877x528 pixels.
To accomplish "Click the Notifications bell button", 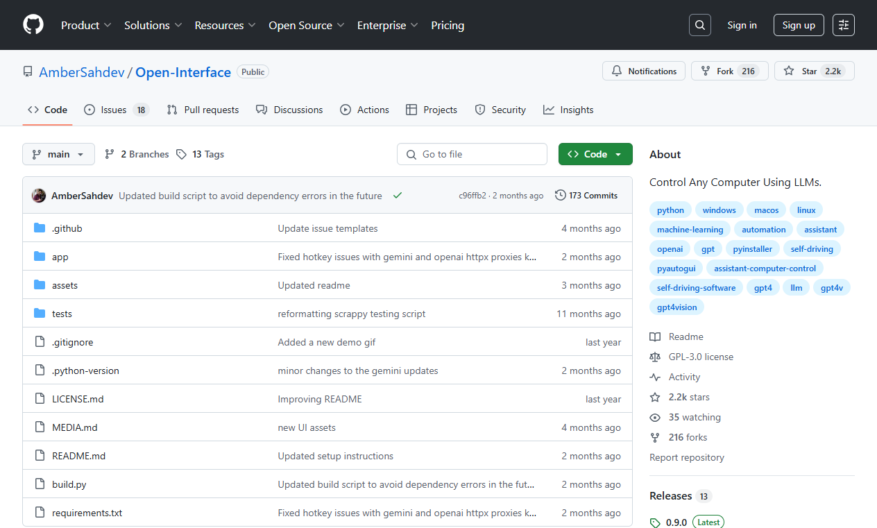I will tap(644, 71).
